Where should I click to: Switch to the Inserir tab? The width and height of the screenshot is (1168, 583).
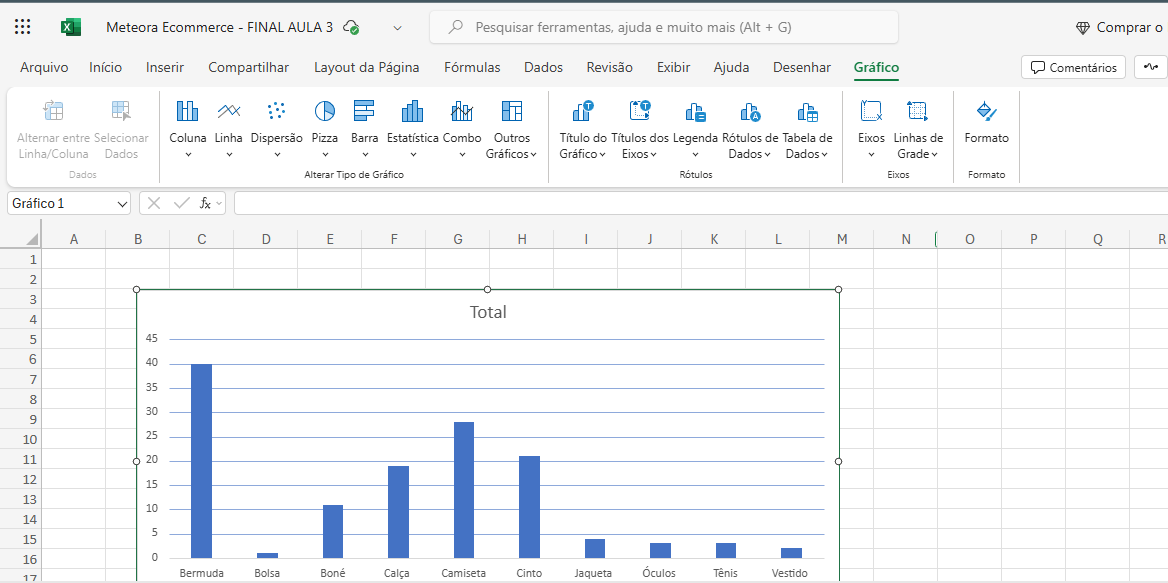click(x=165, y=67)
